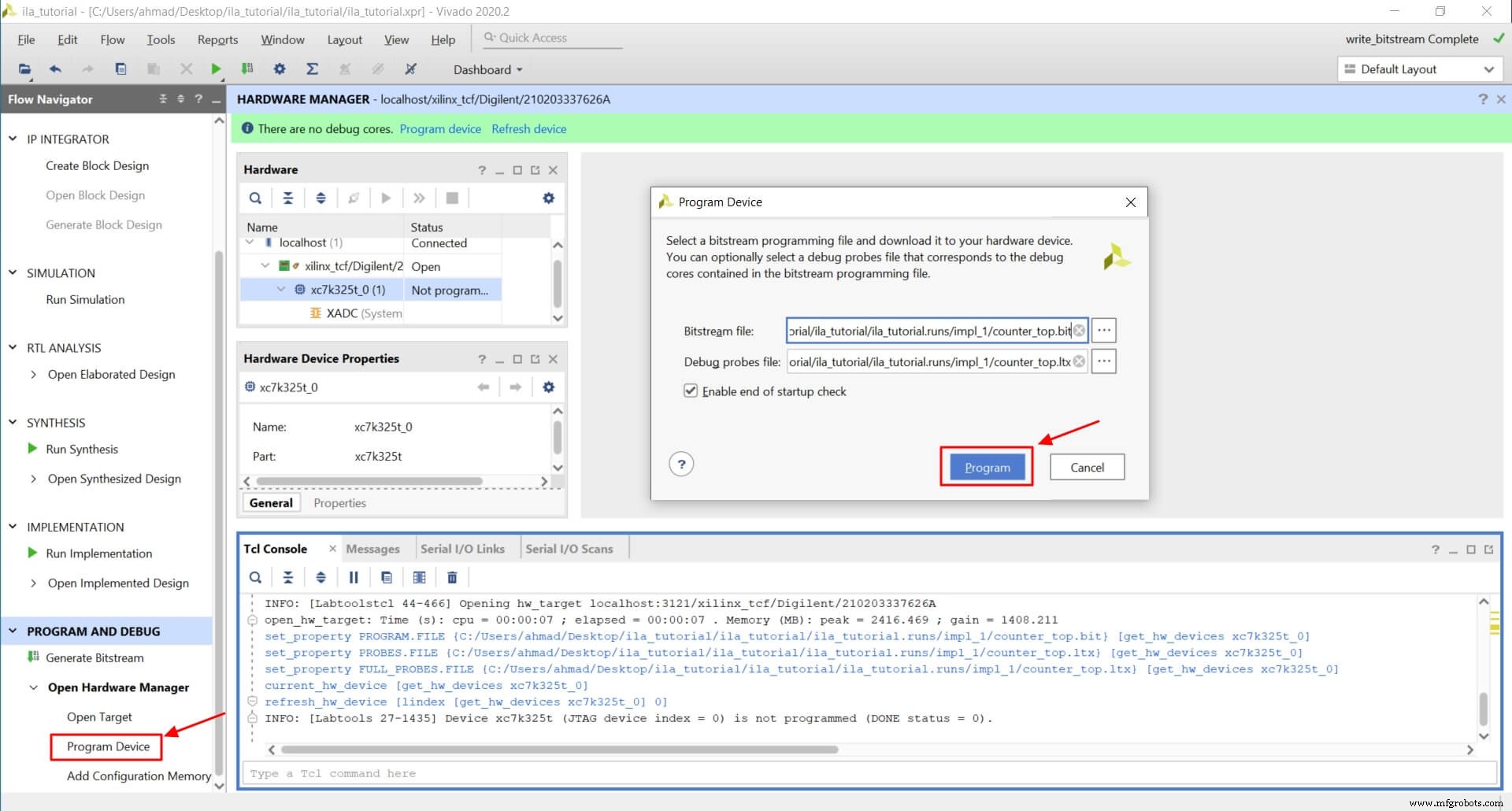Expand the xc7k325t_0 device node
Viewport: 1512px width, 811px height.
pos(281,289)
